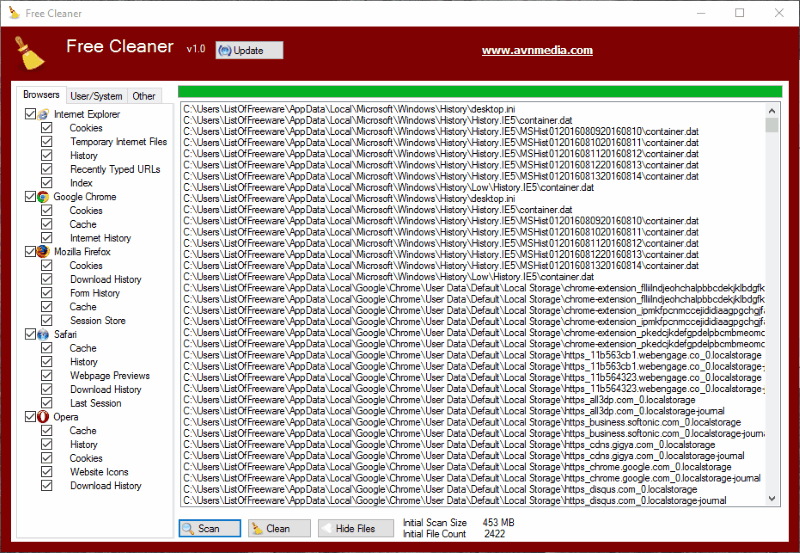
Task: Click the Hide Files button
Action: point(356,529)
